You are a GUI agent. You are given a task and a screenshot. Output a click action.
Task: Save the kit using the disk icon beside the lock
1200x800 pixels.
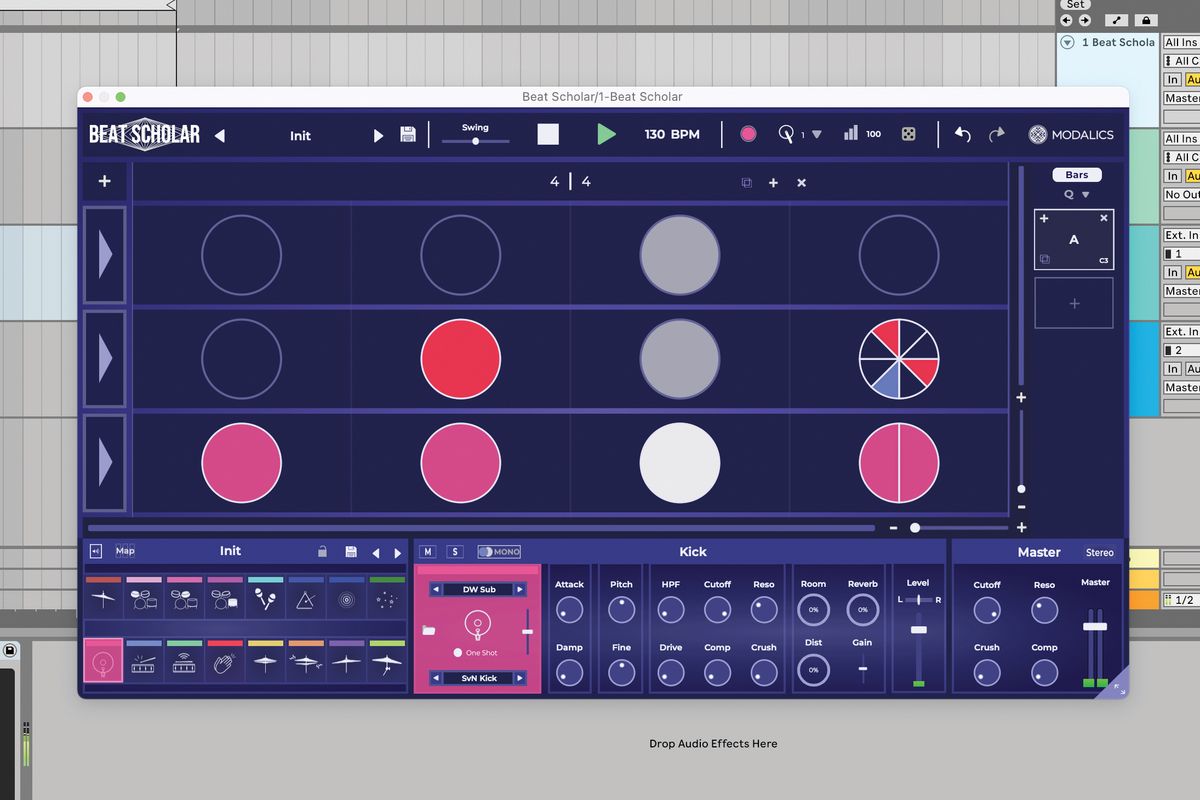(x=349, y=550)
